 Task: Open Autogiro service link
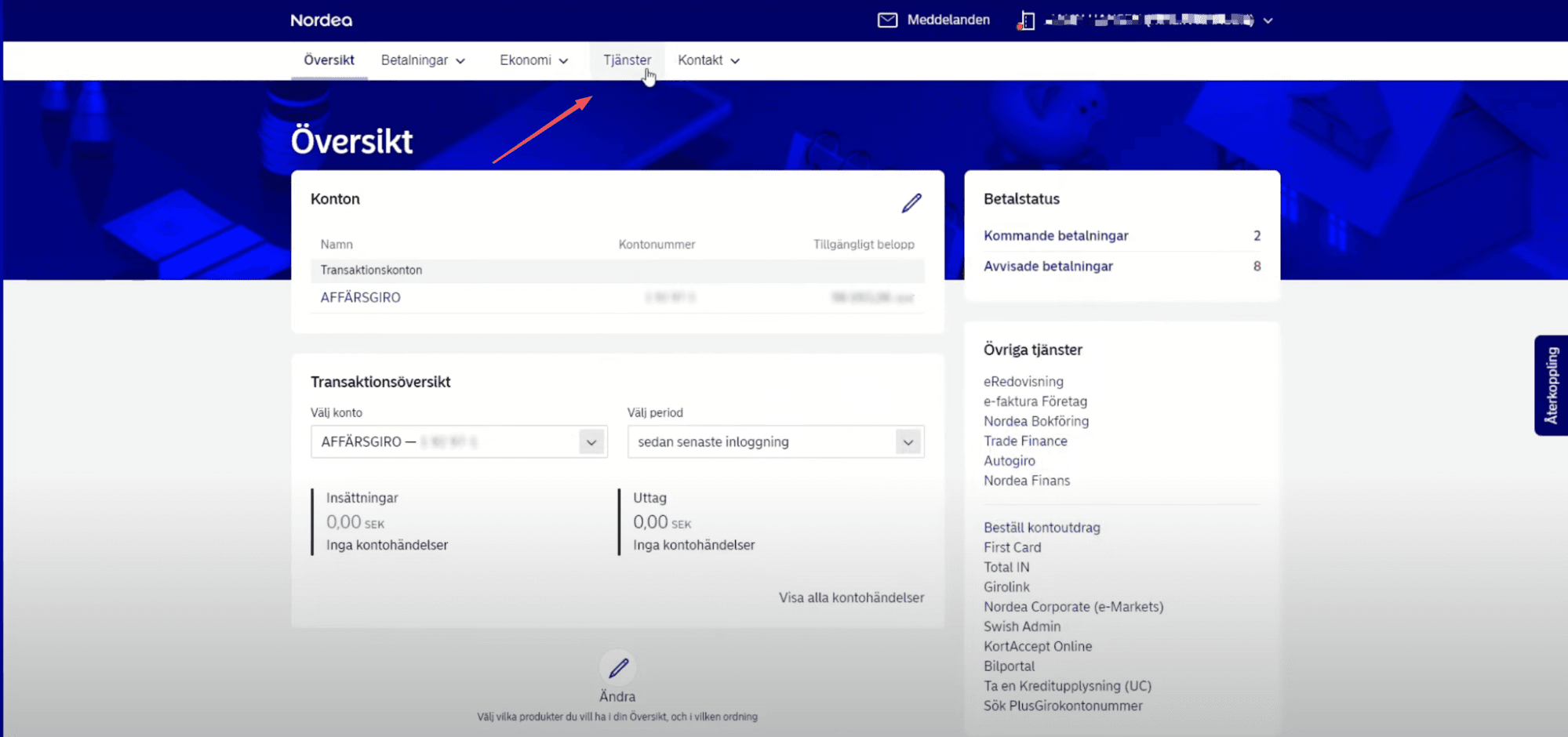click(1010, 461)
